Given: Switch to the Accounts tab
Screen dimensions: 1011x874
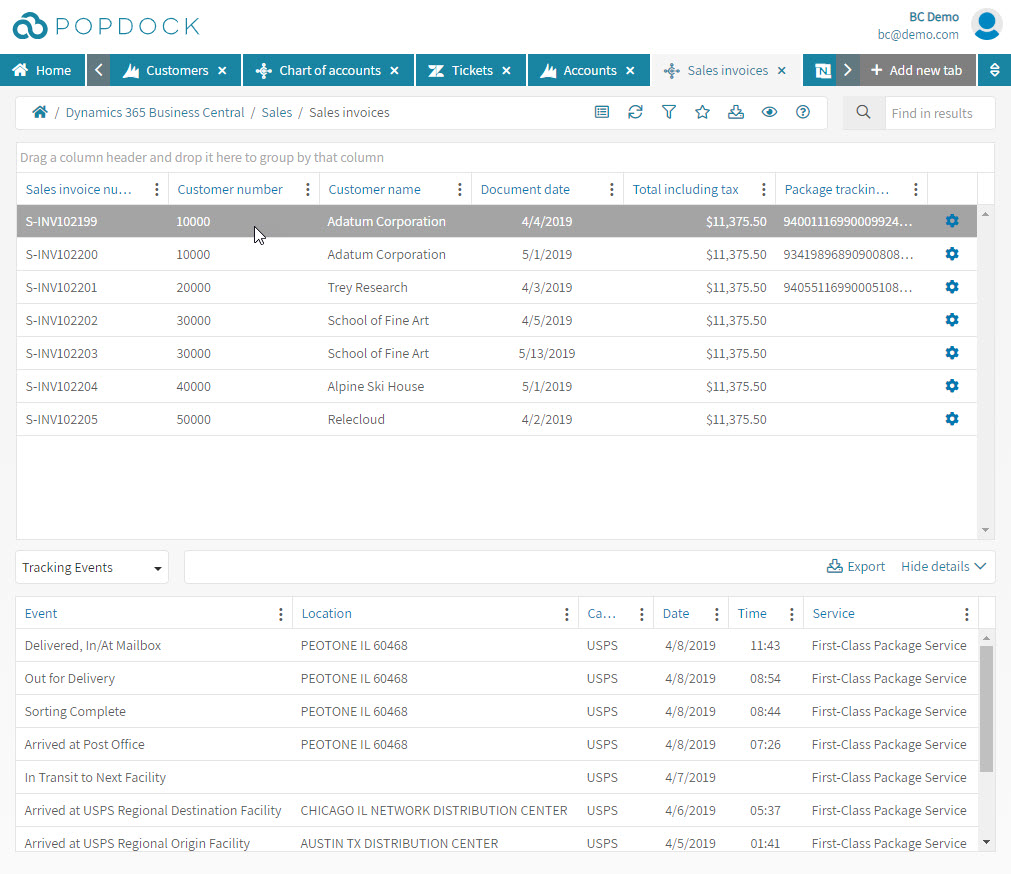Looking at the screenshot, I should 589,70.
